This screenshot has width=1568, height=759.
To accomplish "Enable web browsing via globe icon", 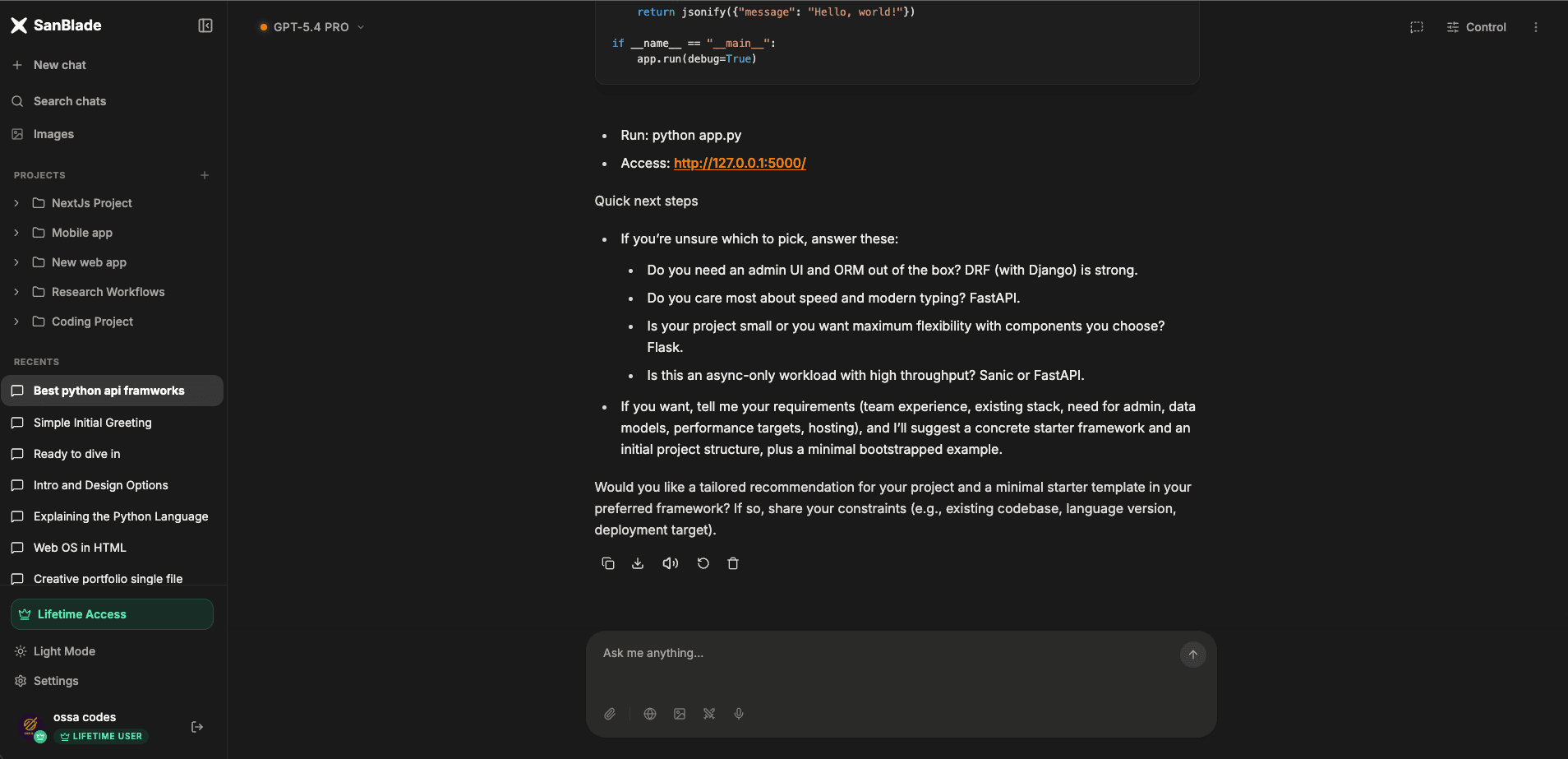I will 650,714.
